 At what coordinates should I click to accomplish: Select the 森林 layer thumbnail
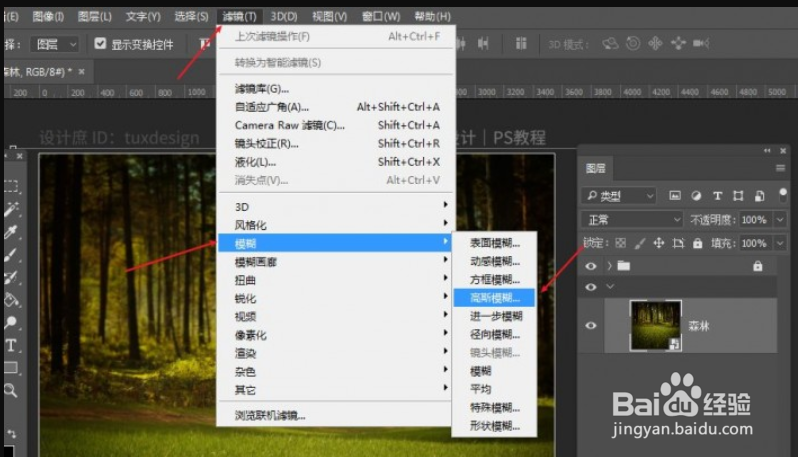tap(656, 326)
